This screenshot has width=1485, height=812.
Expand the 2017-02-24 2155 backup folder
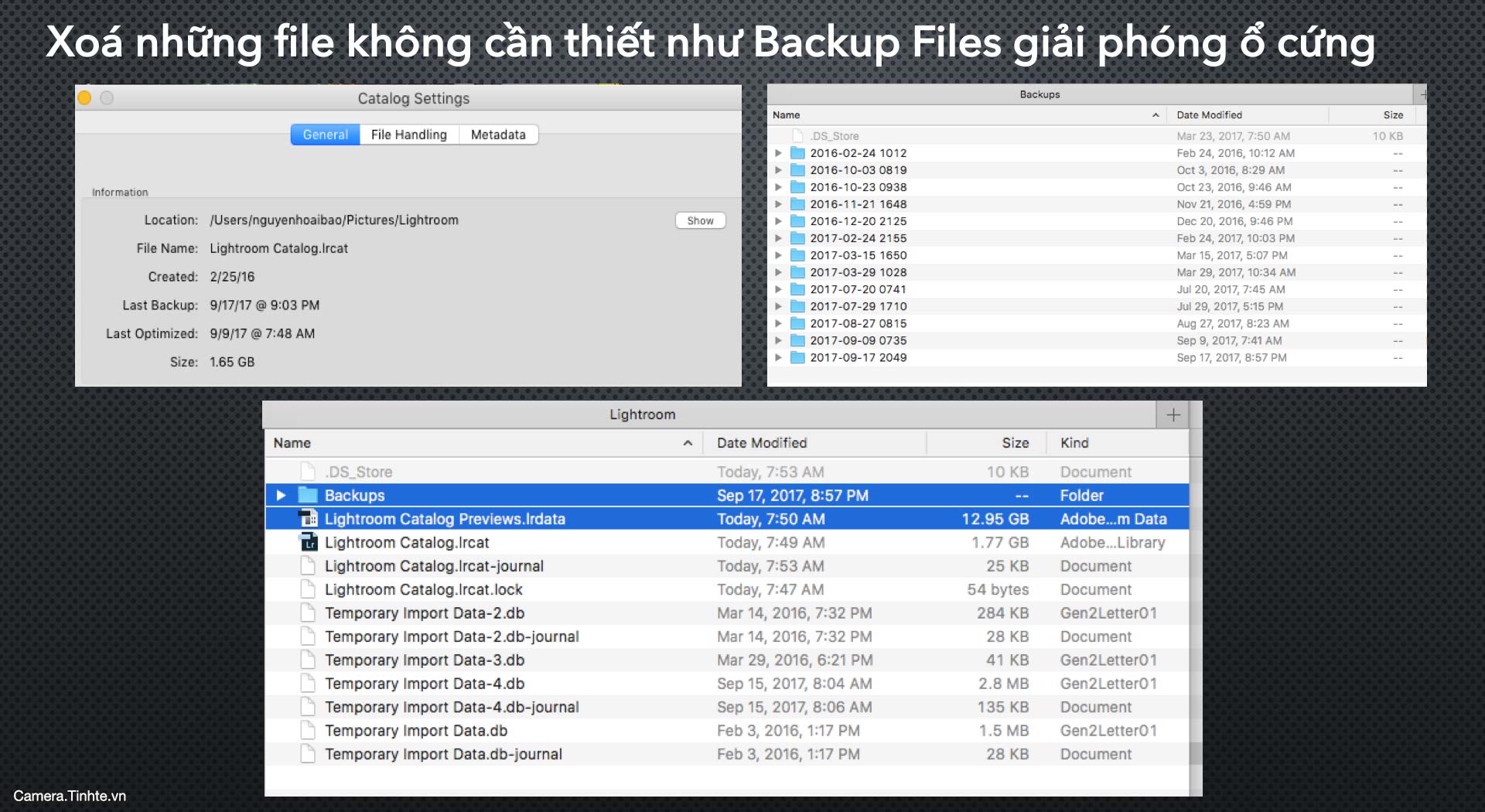pos(779,238)
